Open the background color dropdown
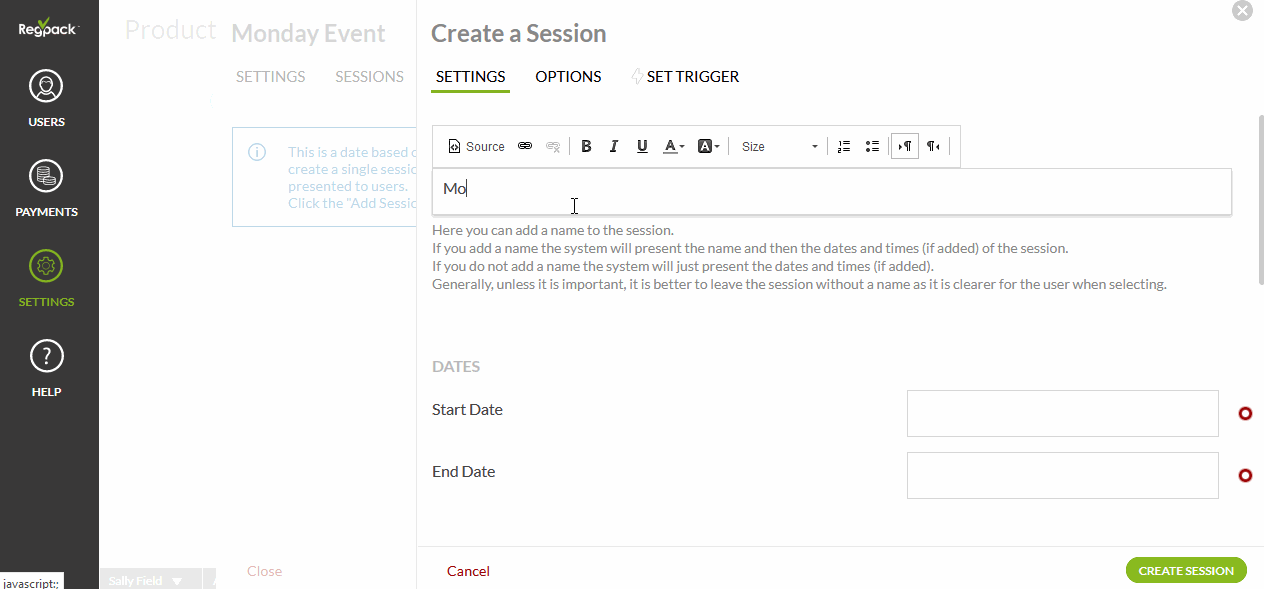 (708, 147)
